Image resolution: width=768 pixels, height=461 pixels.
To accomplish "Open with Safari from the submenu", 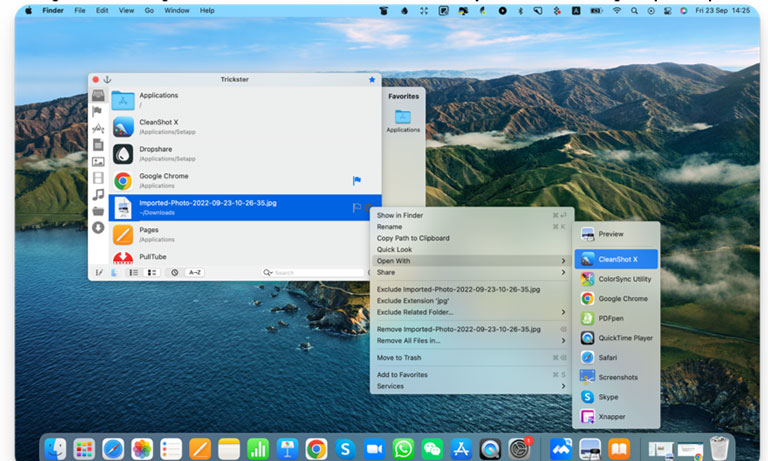I will click(x=616, y=358).
